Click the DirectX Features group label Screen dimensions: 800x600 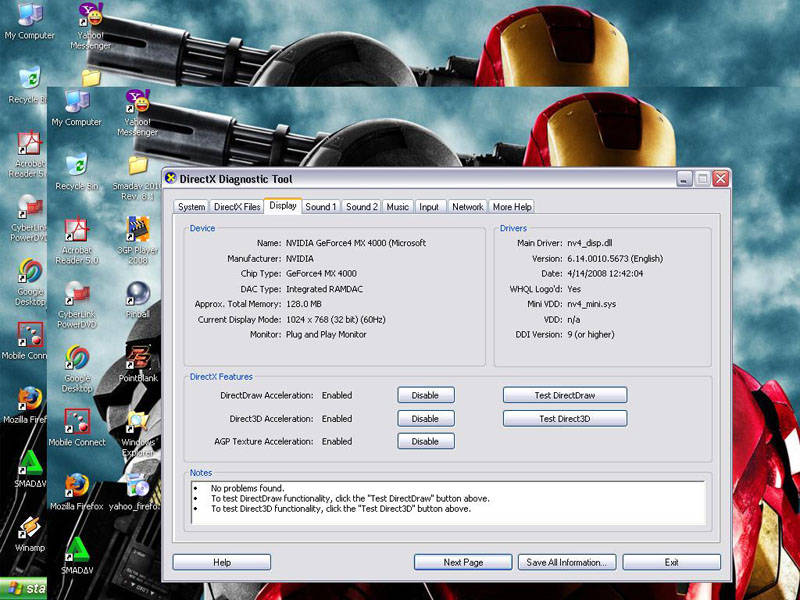pos(221,377)
